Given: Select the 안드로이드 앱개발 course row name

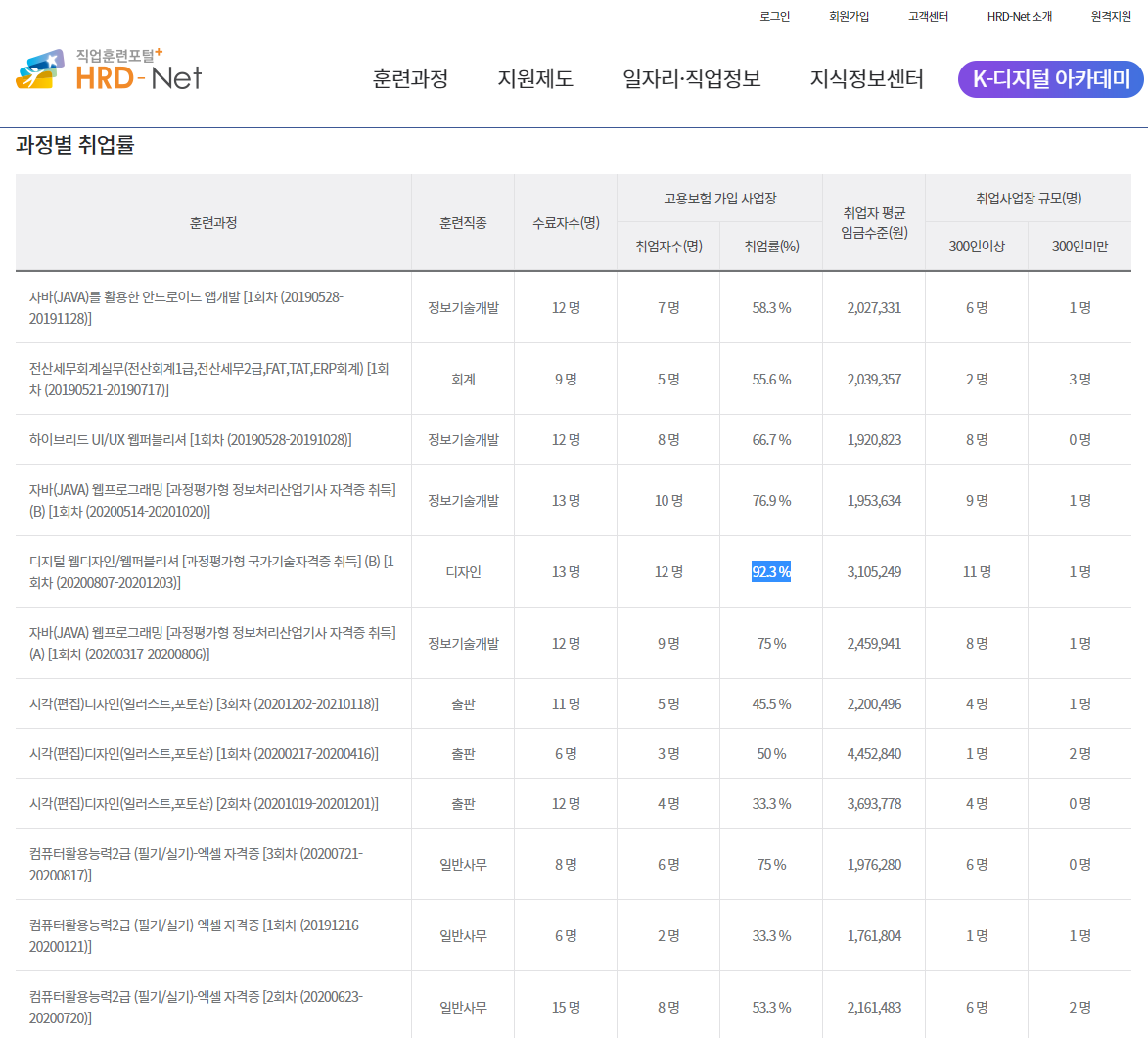Looking at the screenshot, I should [x=186, y=307].
